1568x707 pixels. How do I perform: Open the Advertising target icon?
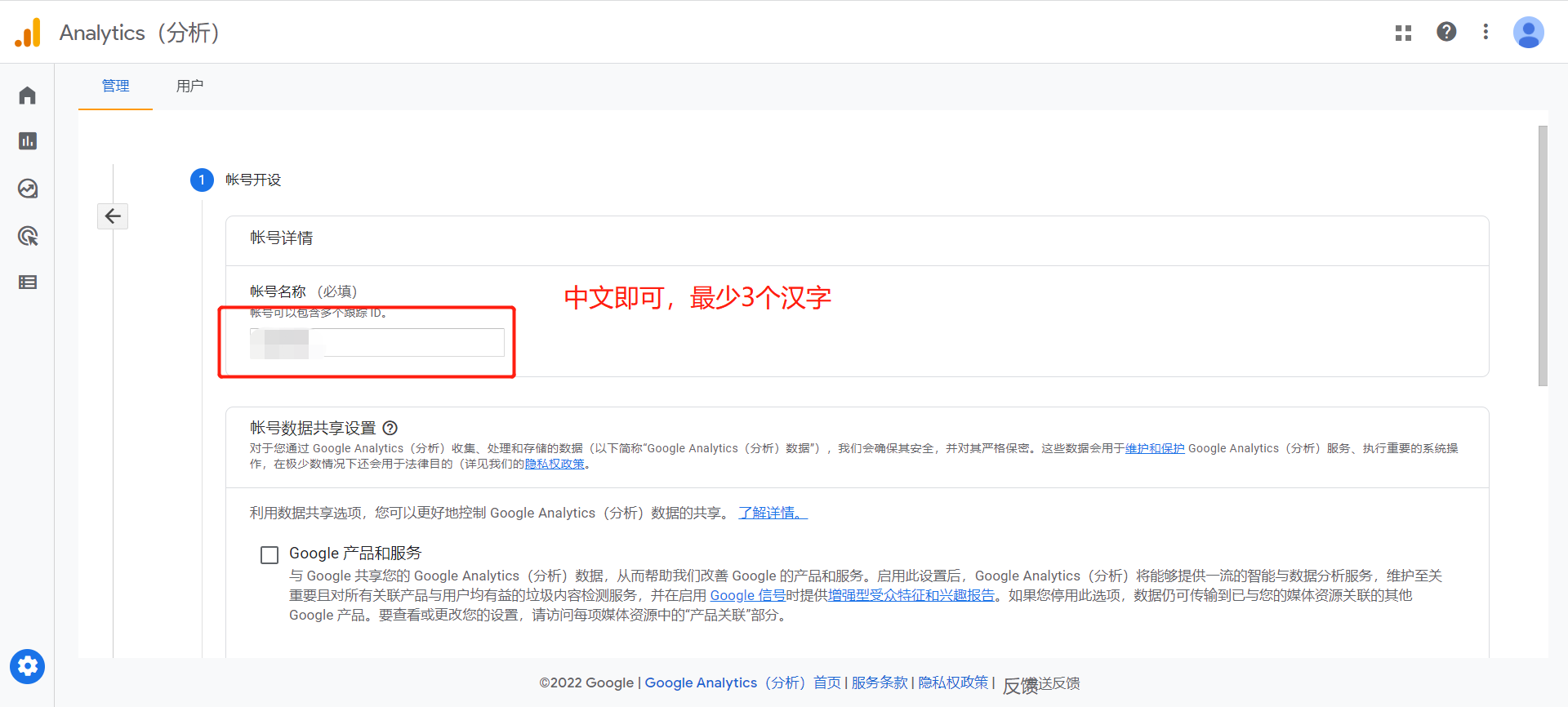[x=28, y=236]
